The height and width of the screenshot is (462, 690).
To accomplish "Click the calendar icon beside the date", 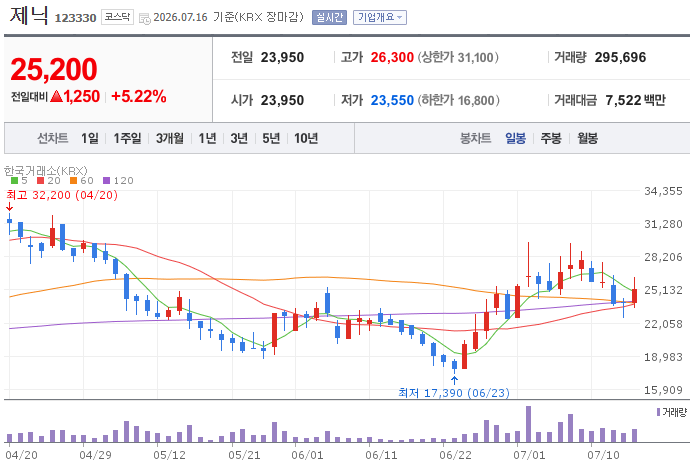I will (x=144, y=18).
